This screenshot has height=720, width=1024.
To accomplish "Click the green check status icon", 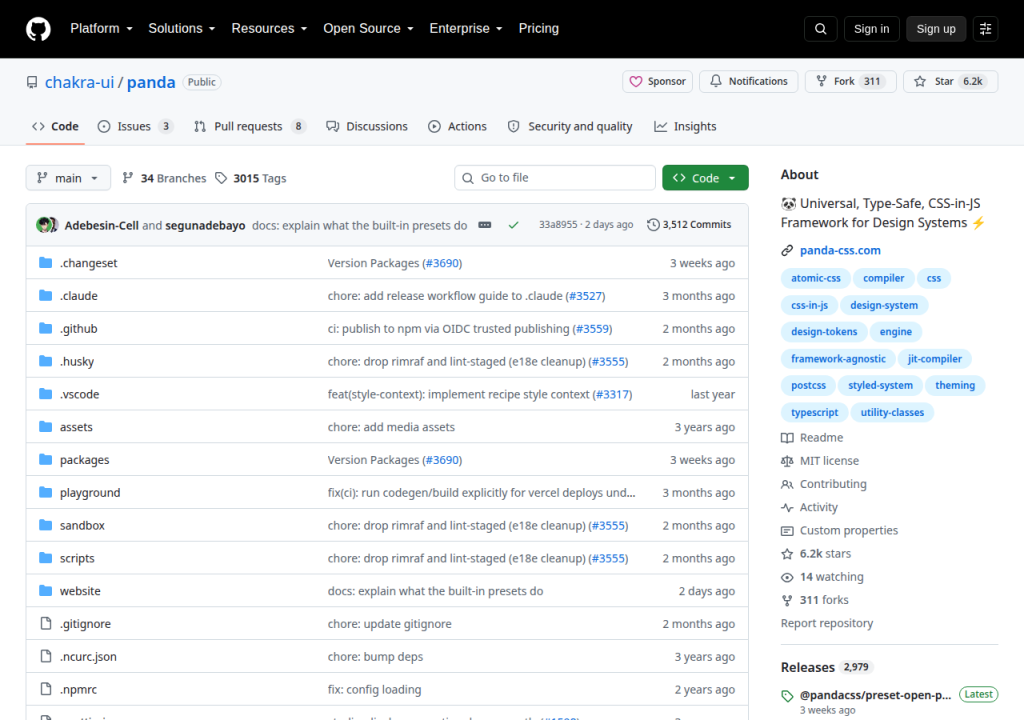I will (513, 225).
